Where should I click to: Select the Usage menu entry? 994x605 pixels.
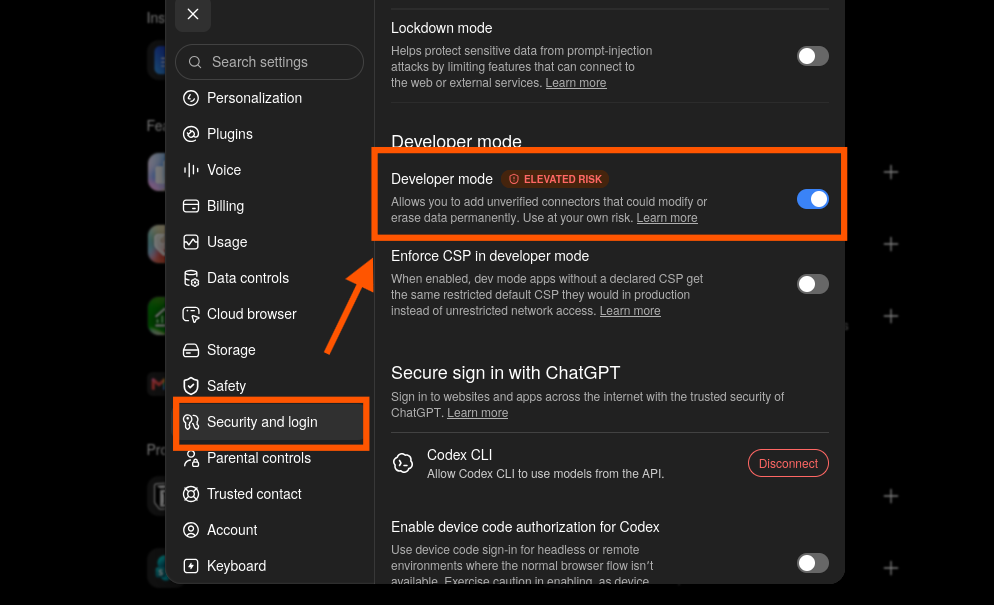pyautogui.click(x=269, y=242)
